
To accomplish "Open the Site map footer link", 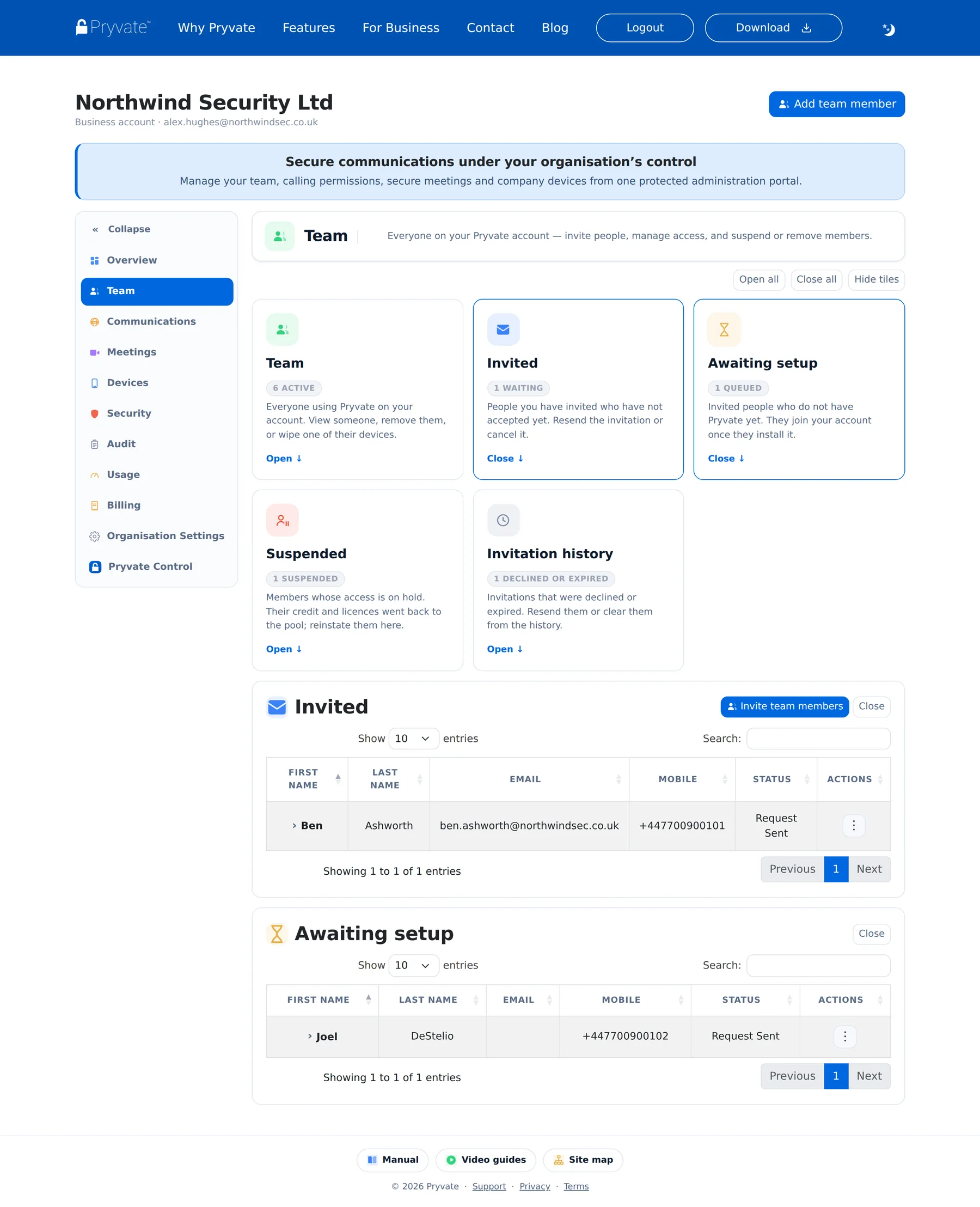I will pos(583,1160).
